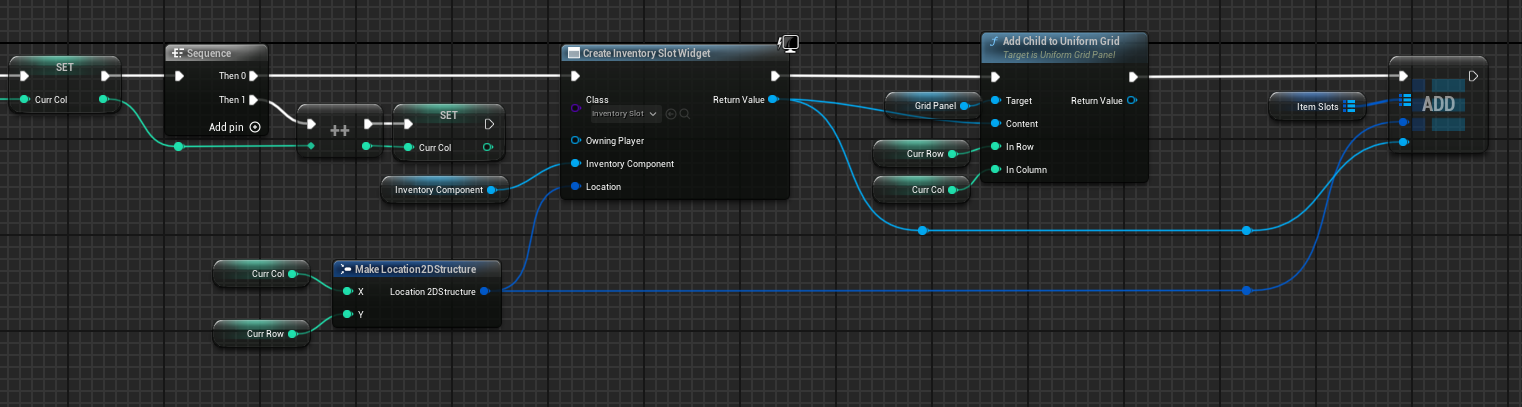The image size is (1522, 407).
Task: Click output exec pin of Add Child to Uniform Grid
Action: click(x=1132, y=77)
